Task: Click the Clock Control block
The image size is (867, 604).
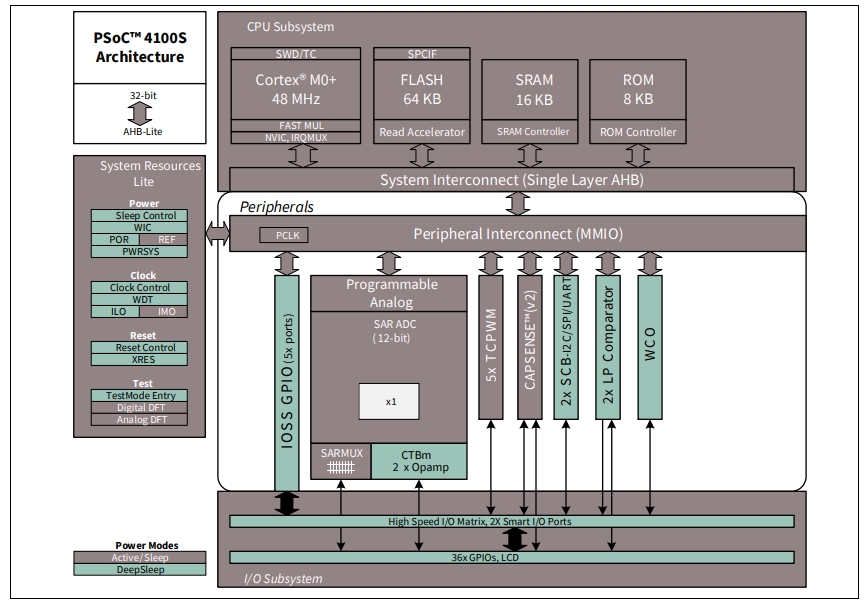Action: (139, 288)
